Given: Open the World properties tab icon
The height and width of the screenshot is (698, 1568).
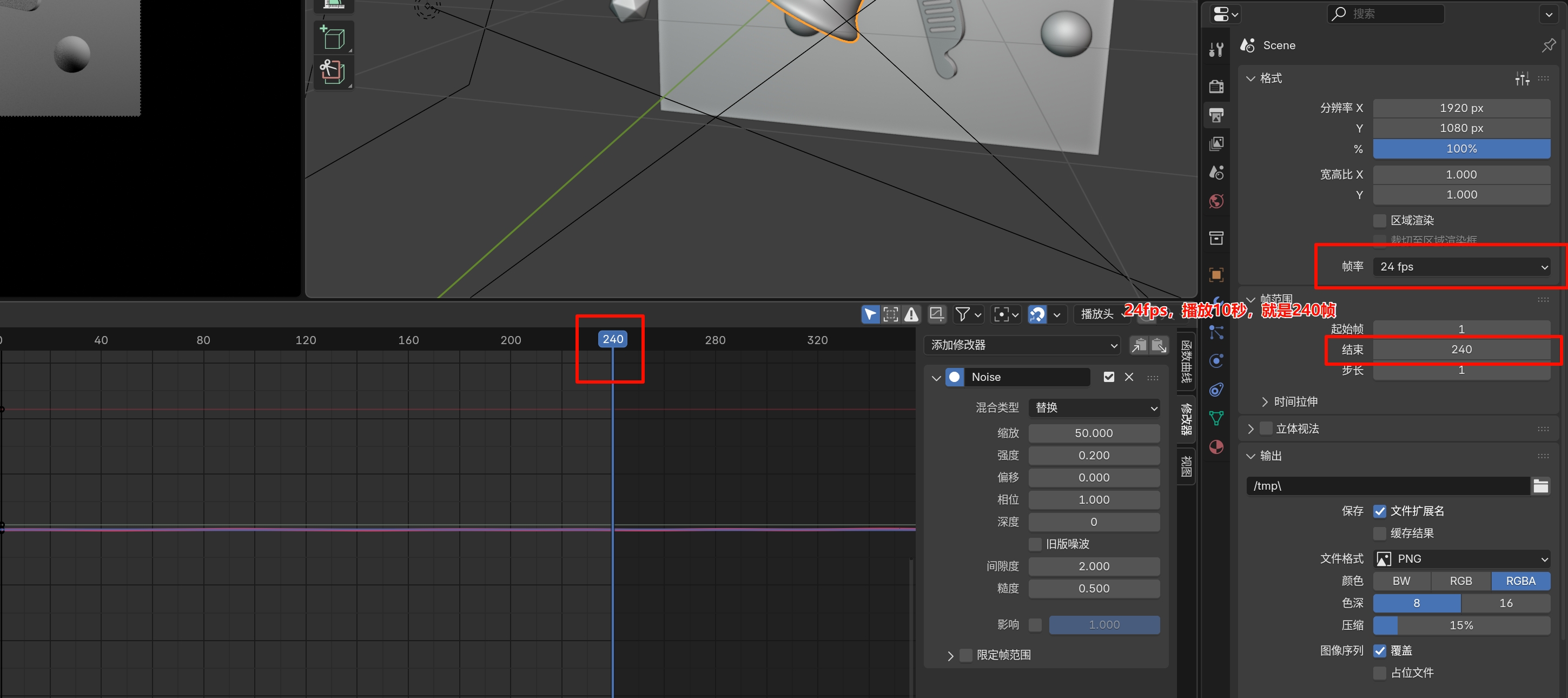Looking at the screenshot, I should coord(1215,202).
